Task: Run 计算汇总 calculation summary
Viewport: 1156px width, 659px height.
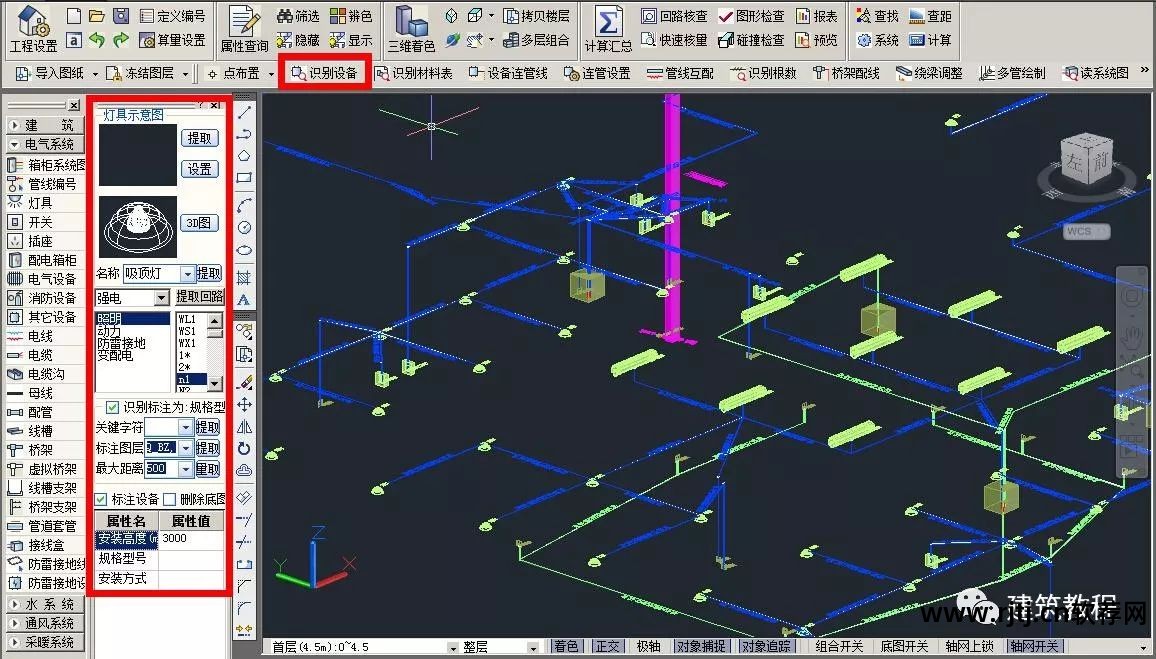Action: coord(608,28)
